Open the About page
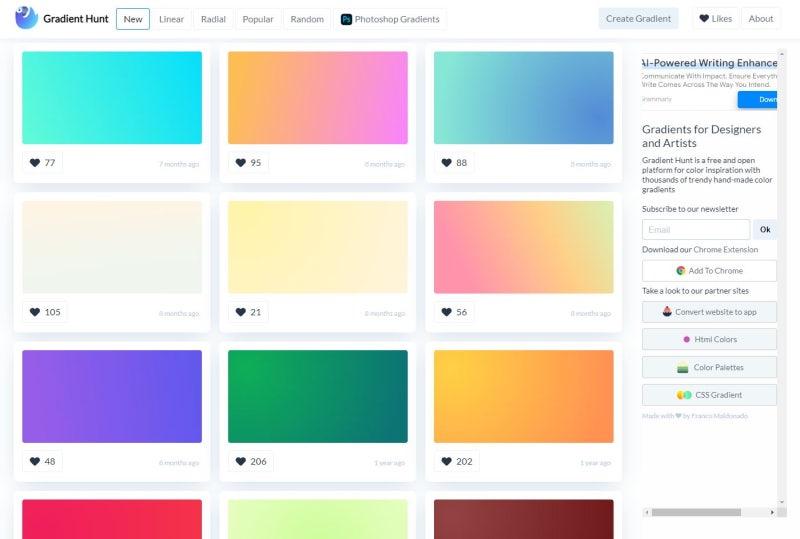Screen dimensions: 800x539 [761, 18]
